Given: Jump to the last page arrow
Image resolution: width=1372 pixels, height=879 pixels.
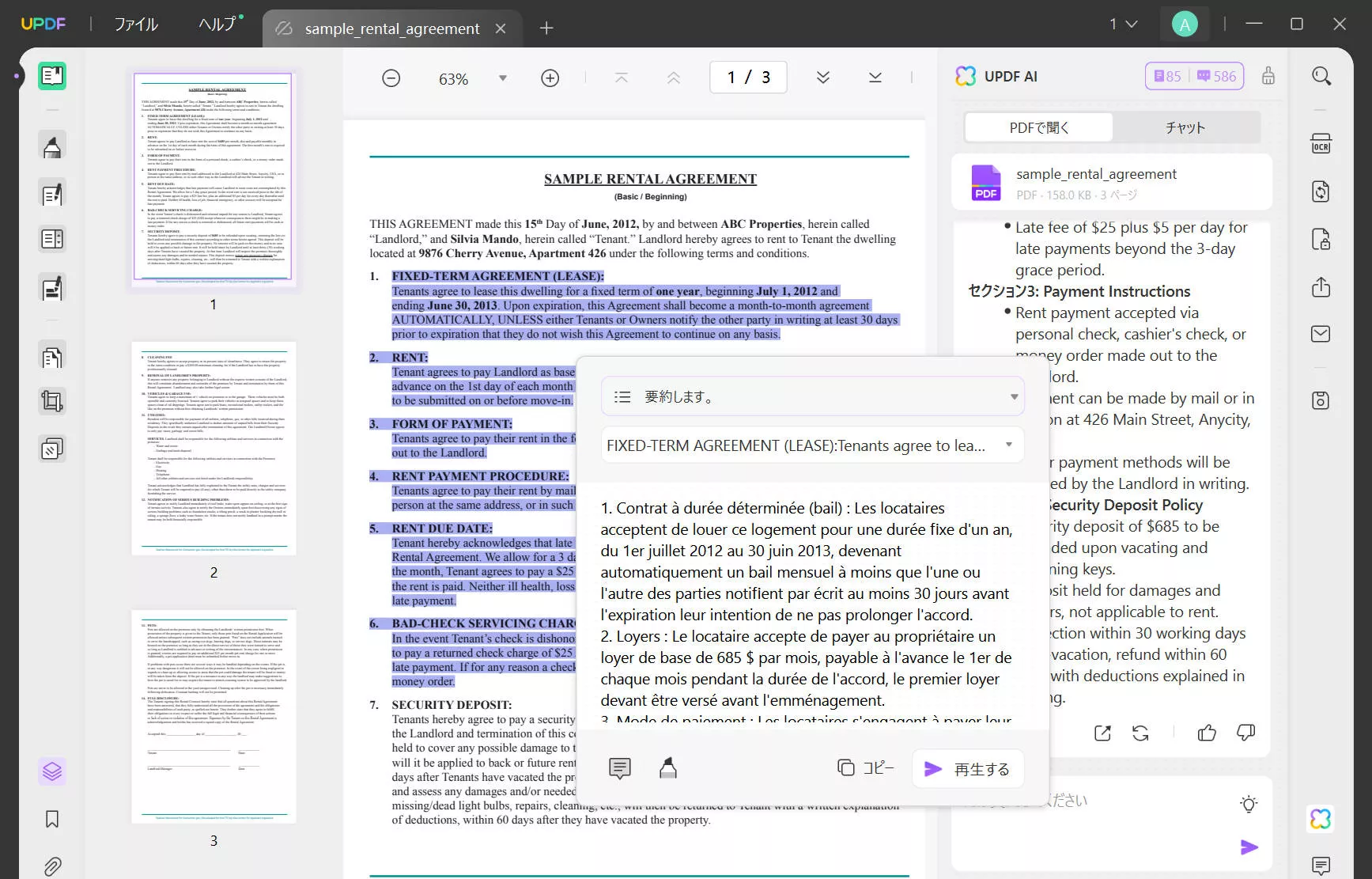Looking at the screenshot, I should click(x=875, y=78).
